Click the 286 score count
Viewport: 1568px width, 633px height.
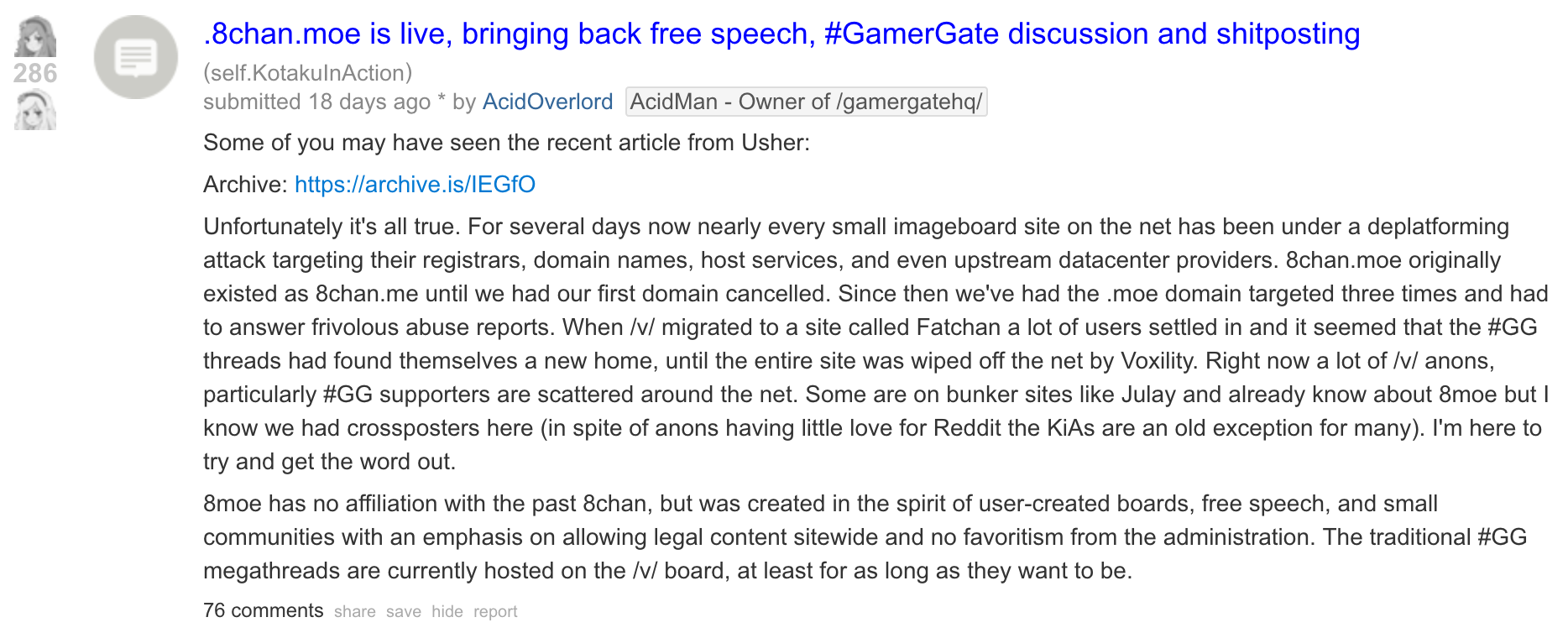point(35,73)
